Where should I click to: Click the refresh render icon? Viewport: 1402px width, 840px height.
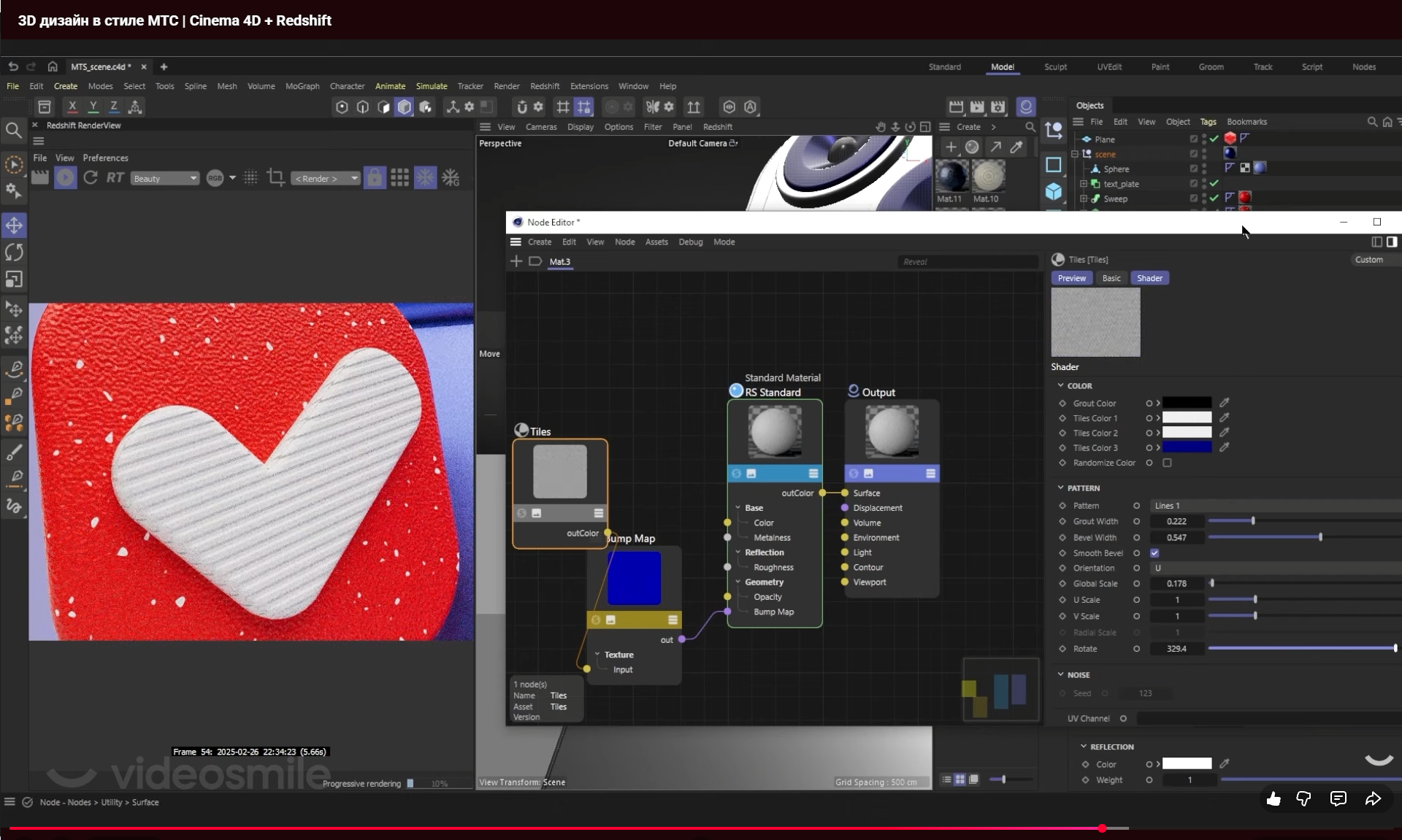[x=91, y=177]
